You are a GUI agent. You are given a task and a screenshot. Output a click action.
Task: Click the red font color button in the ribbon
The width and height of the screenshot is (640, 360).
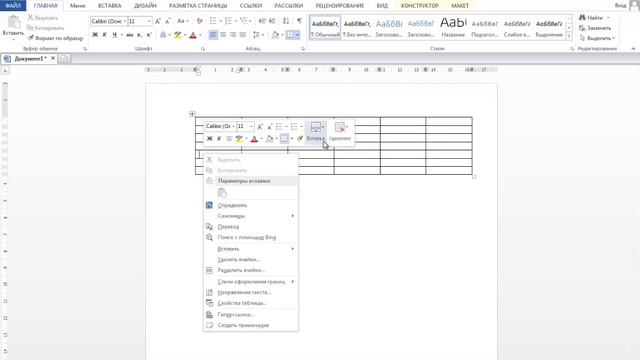click(x=193, y=35)
